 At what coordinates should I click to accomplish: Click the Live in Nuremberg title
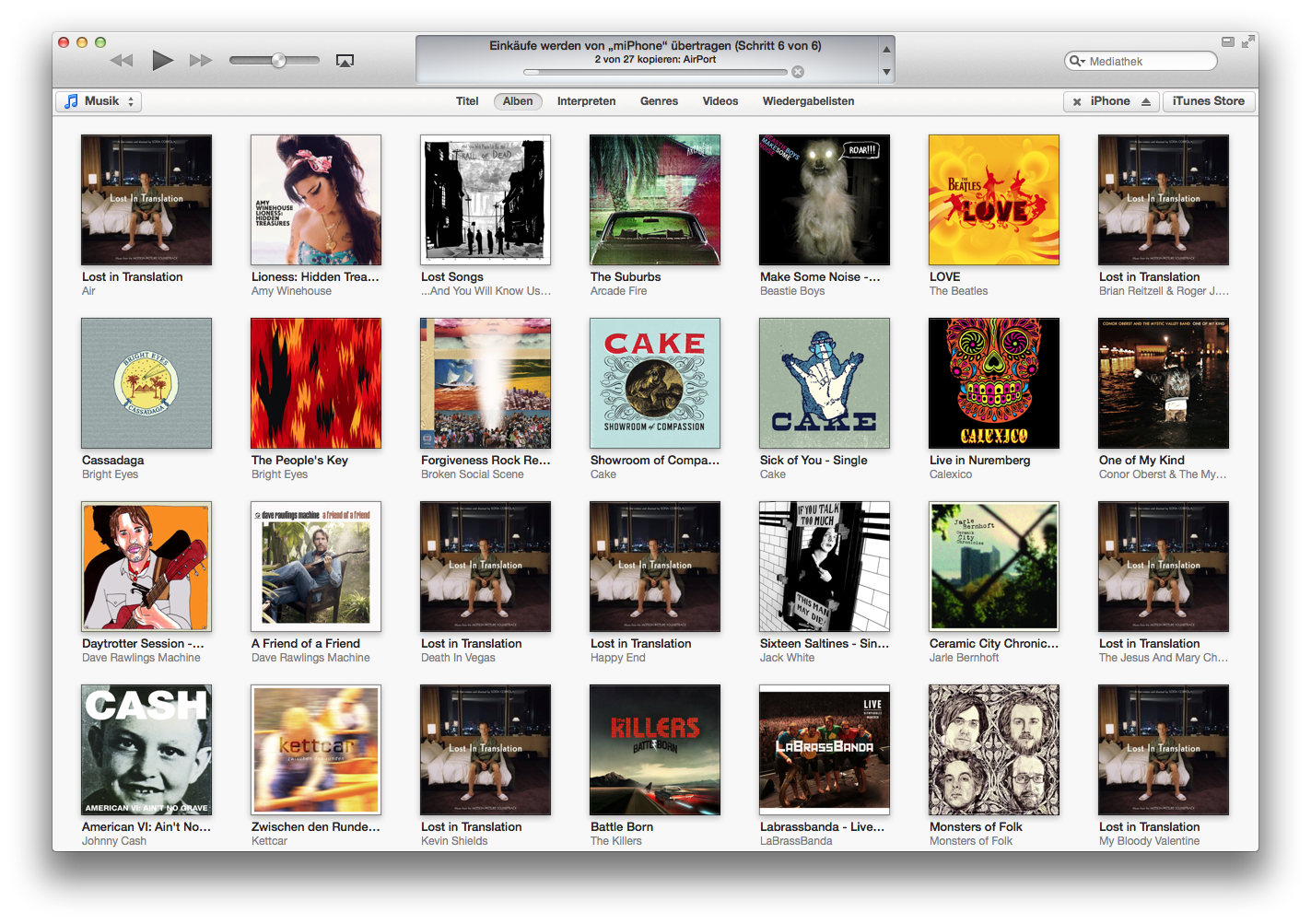click(x=979, y=461)
